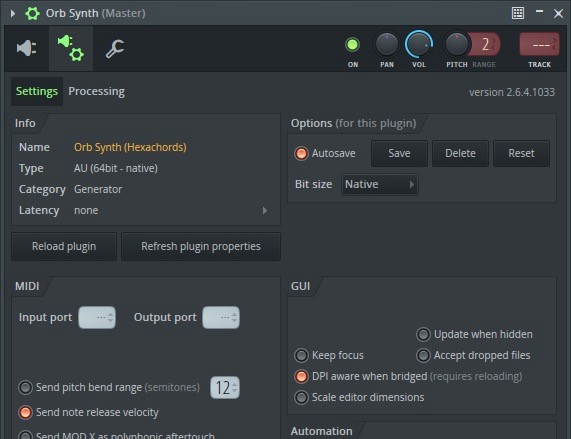The width and height of the screenshot is (571, 439).
Task: Click the pitch RANGE value 2
Action: click(x=485, y=44)
